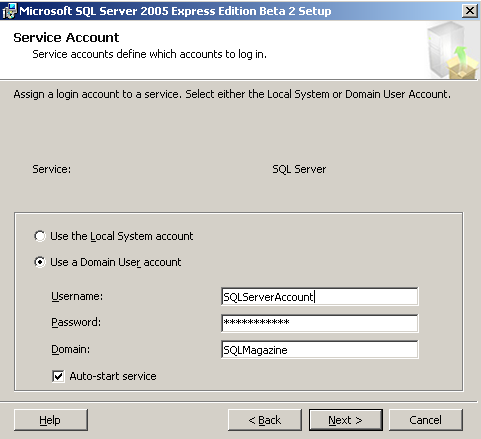Click the setup installer icon in title bar
The height and width of the screenshot is (439, 481).
coord(9,11)
